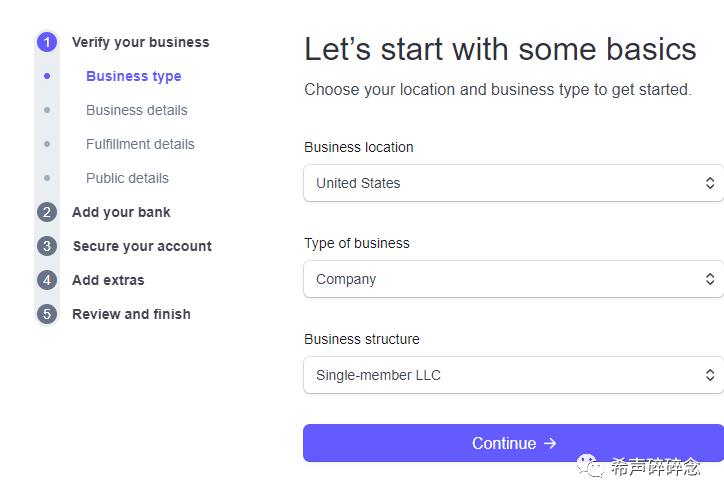Open the Secure your account section

pos(142,246)
